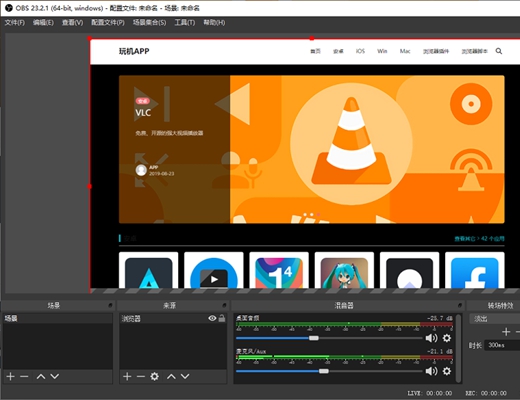Open the 查看(V) menu
This screenshot has height=400, width=520.
[72, 22]
